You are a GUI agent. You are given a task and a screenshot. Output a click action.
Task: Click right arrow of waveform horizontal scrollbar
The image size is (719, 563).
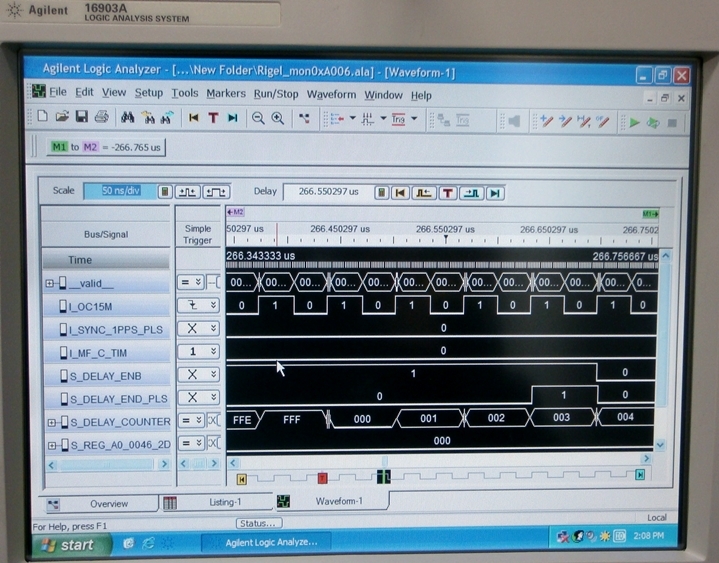(x=647, y=458)
